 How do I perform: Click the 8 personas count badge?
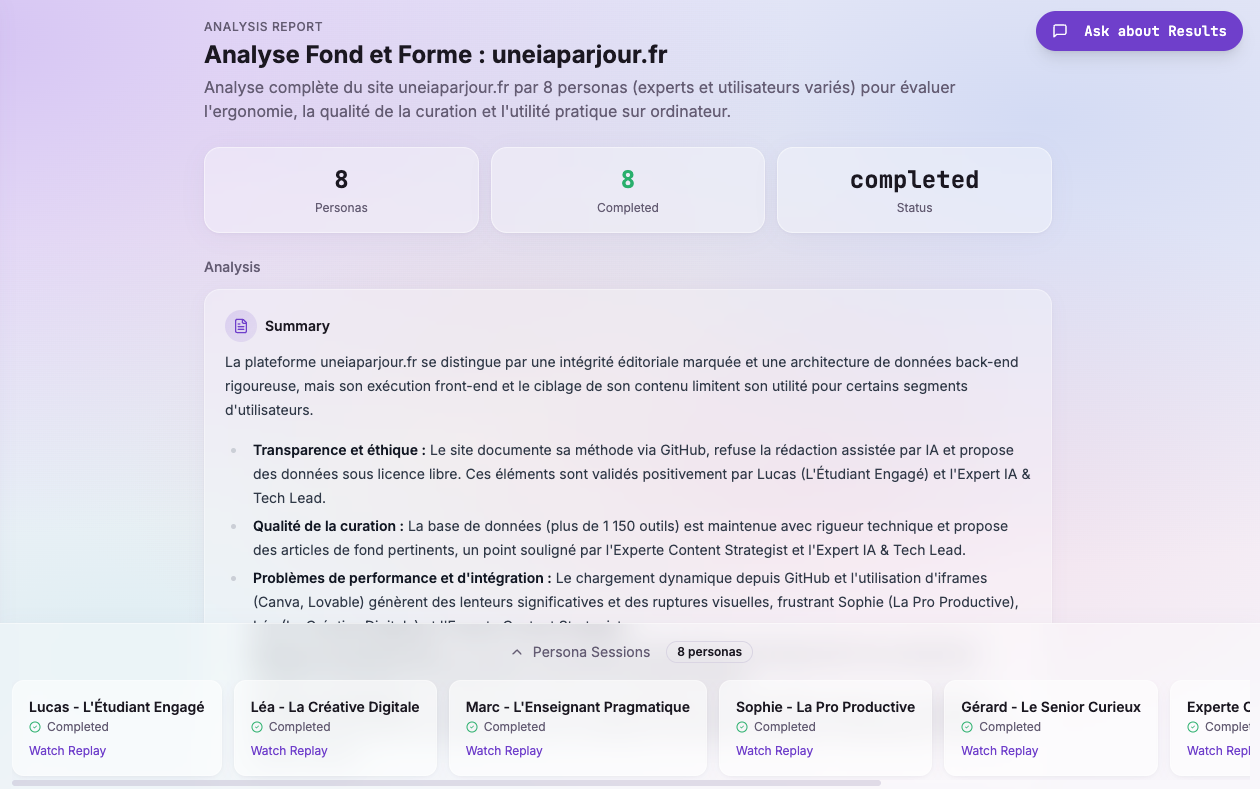tap(709, 652)
